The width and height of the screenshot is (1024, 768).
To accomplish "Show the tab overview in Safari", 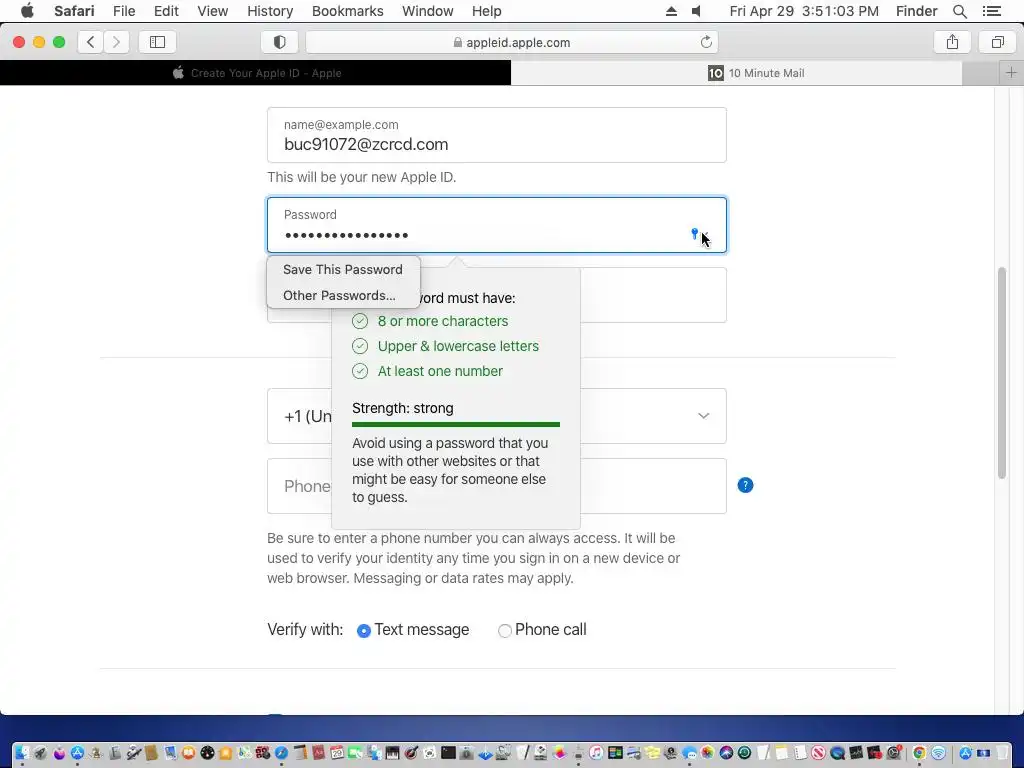I will pos(997,42).
